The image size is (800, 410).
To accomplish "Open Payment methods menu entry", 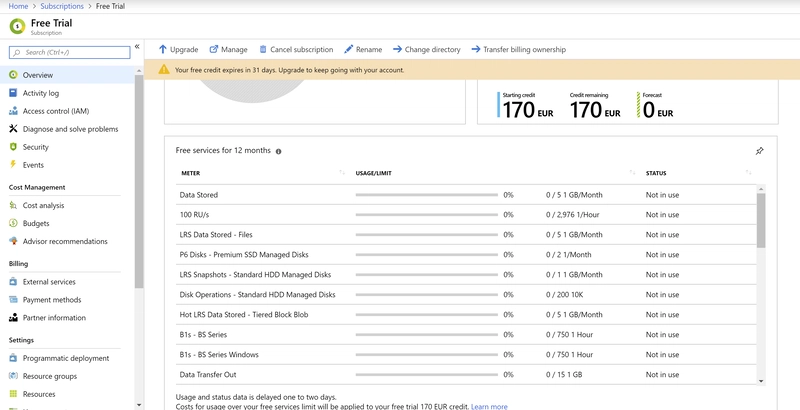I will [x=52, y=299].
